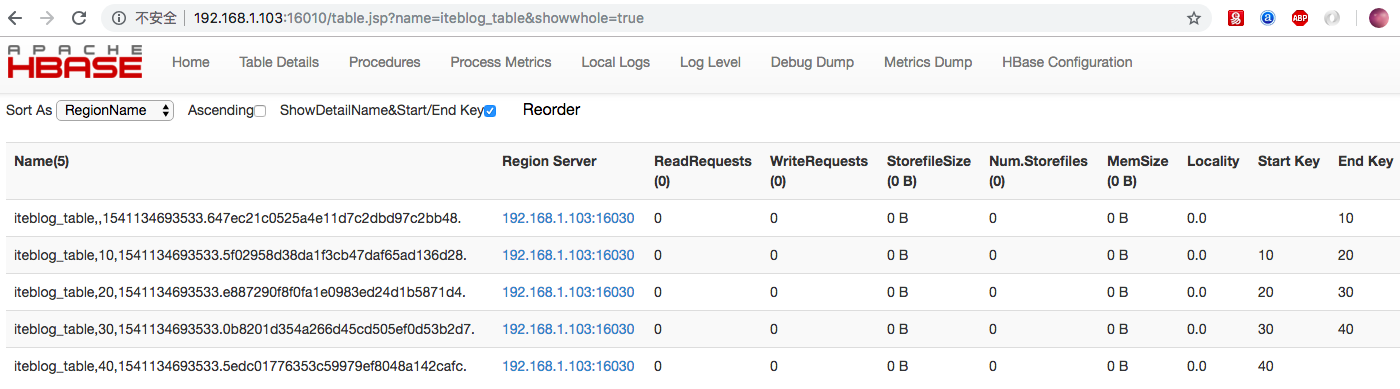Viewport: 1400px width, 389px height.
Task: Select region name ending 647ec21c0525a4e11d7c2dbd97c2bb48
Action: (238, 218)
